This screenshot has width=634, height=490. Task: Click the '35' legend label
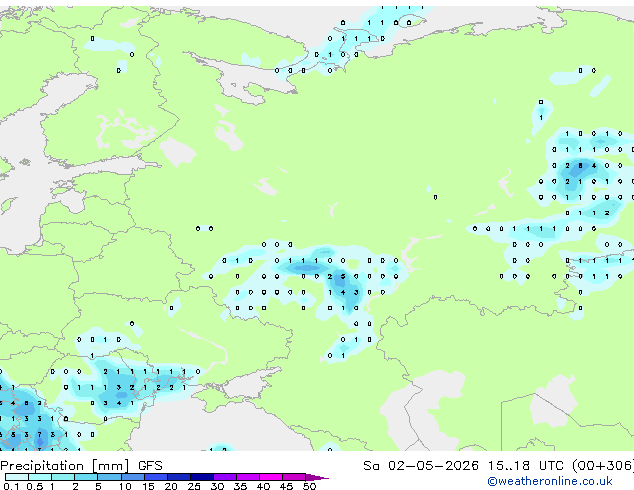tap(241, 486)
